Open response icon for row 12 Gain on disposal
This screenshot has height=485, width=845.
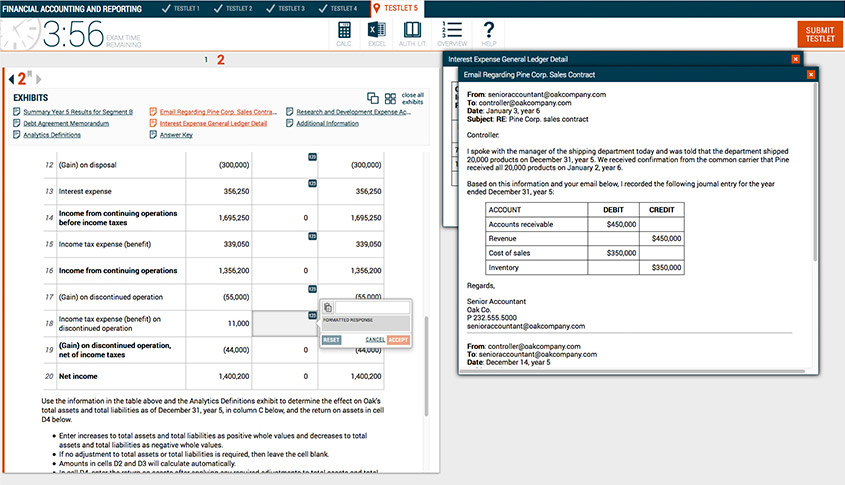(312, 157)
